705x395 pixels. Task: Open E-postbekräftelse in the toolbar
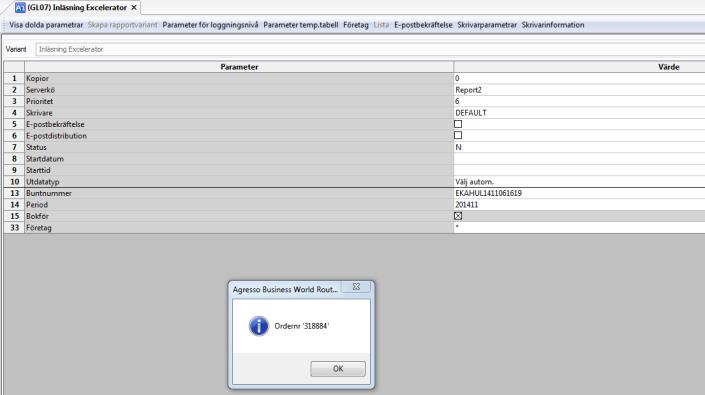[x=423, y=25]
